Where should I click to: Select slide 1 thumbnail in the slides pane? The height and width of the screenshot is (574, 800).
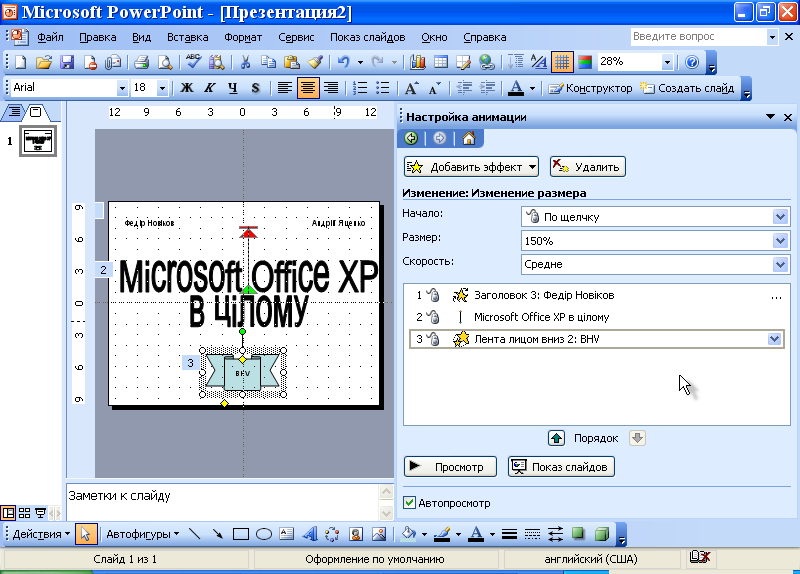pos(38,141)
